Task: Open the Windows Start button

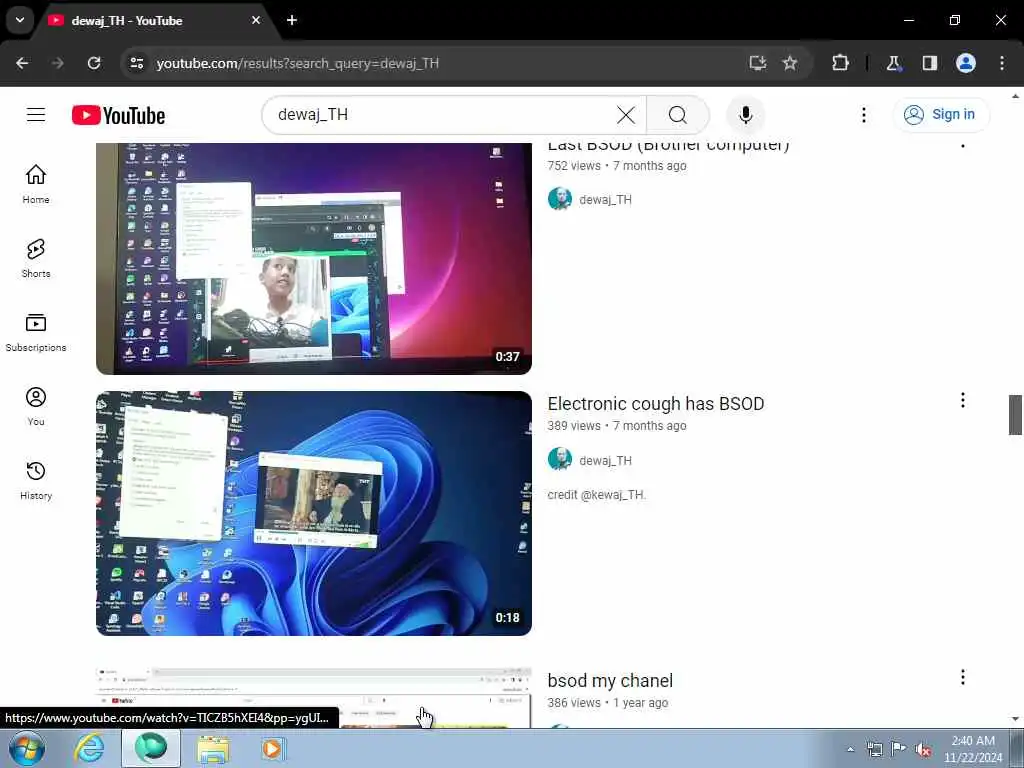Action: [27, 749]
